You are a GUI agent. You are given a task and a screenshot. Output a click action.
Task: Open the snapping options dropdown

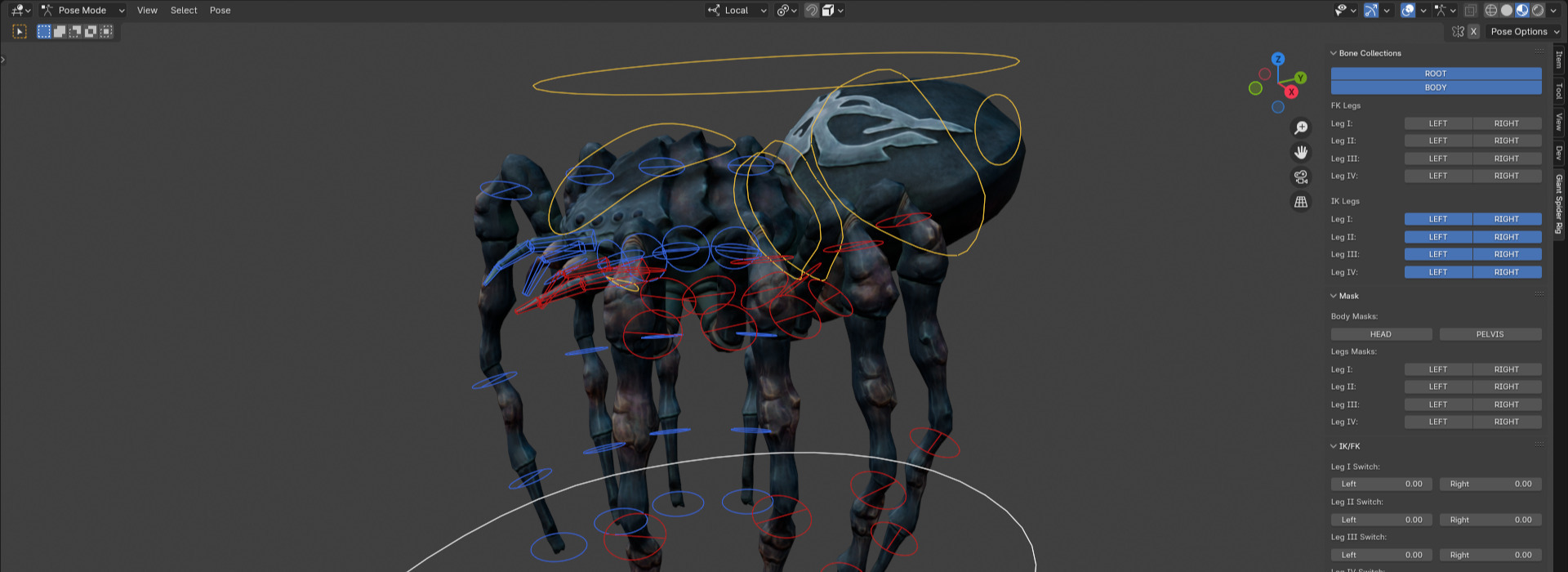833,11
